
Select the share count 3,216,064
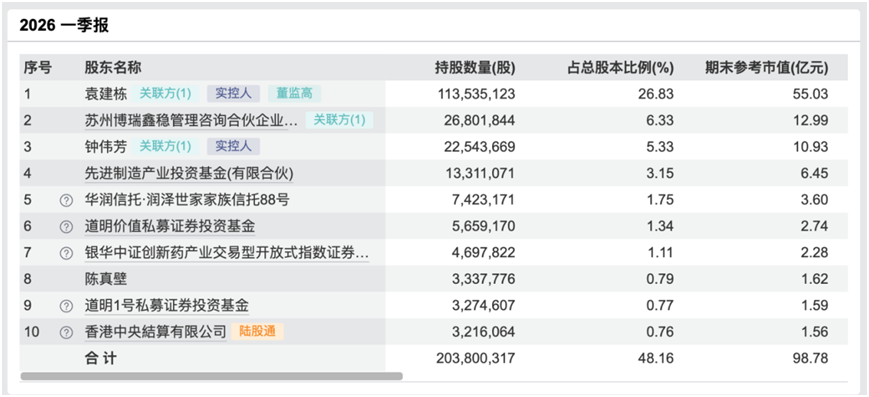coord(484,333)
